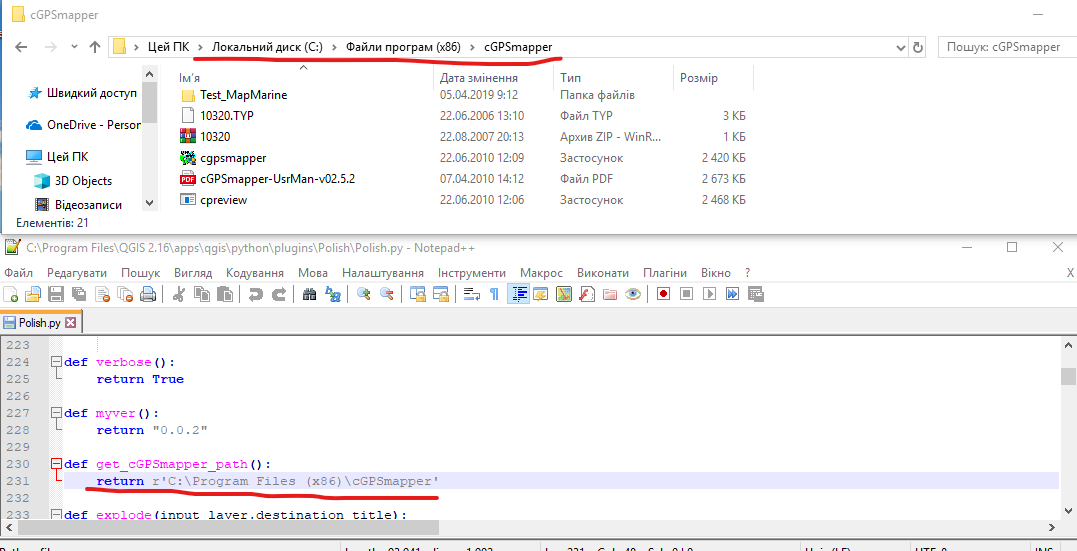Click the Redo arrow icon

(278, 294)
